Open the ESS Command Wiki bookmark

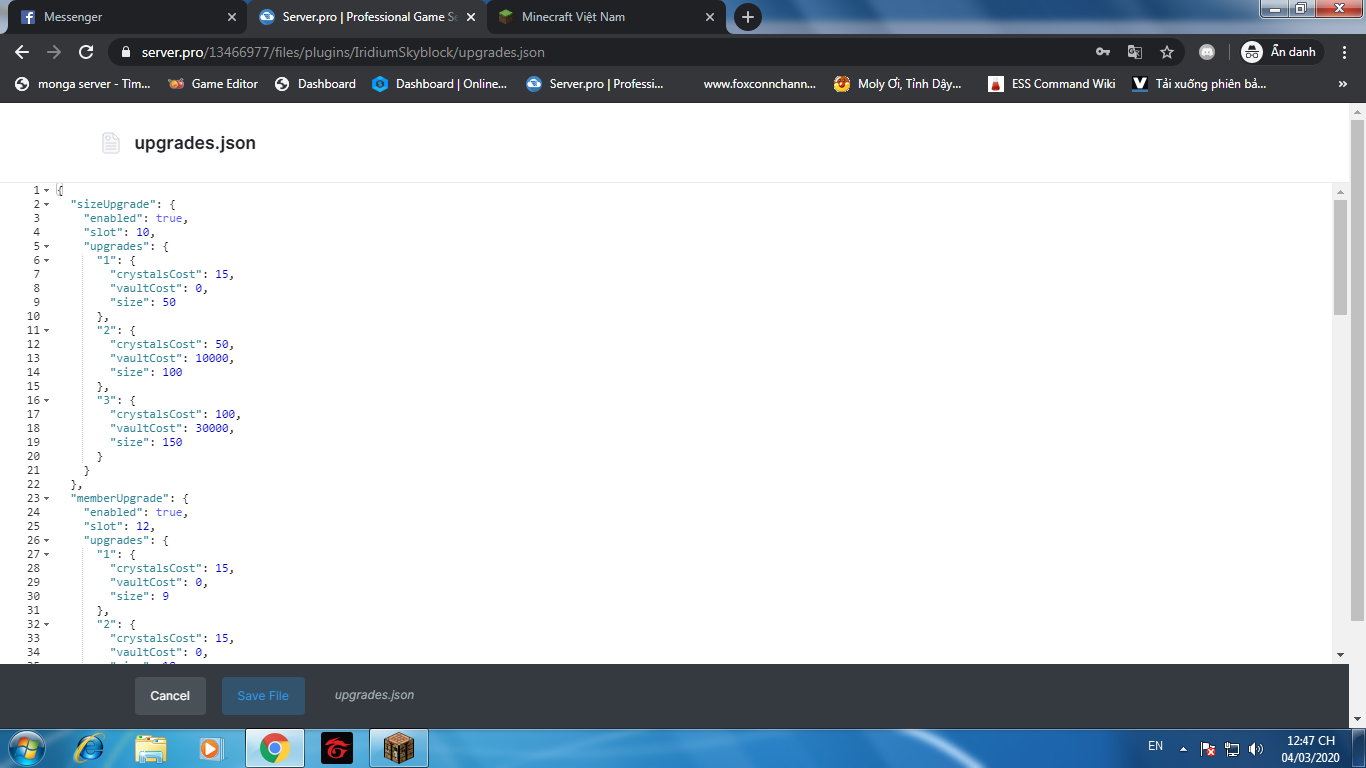[1052, 84]
